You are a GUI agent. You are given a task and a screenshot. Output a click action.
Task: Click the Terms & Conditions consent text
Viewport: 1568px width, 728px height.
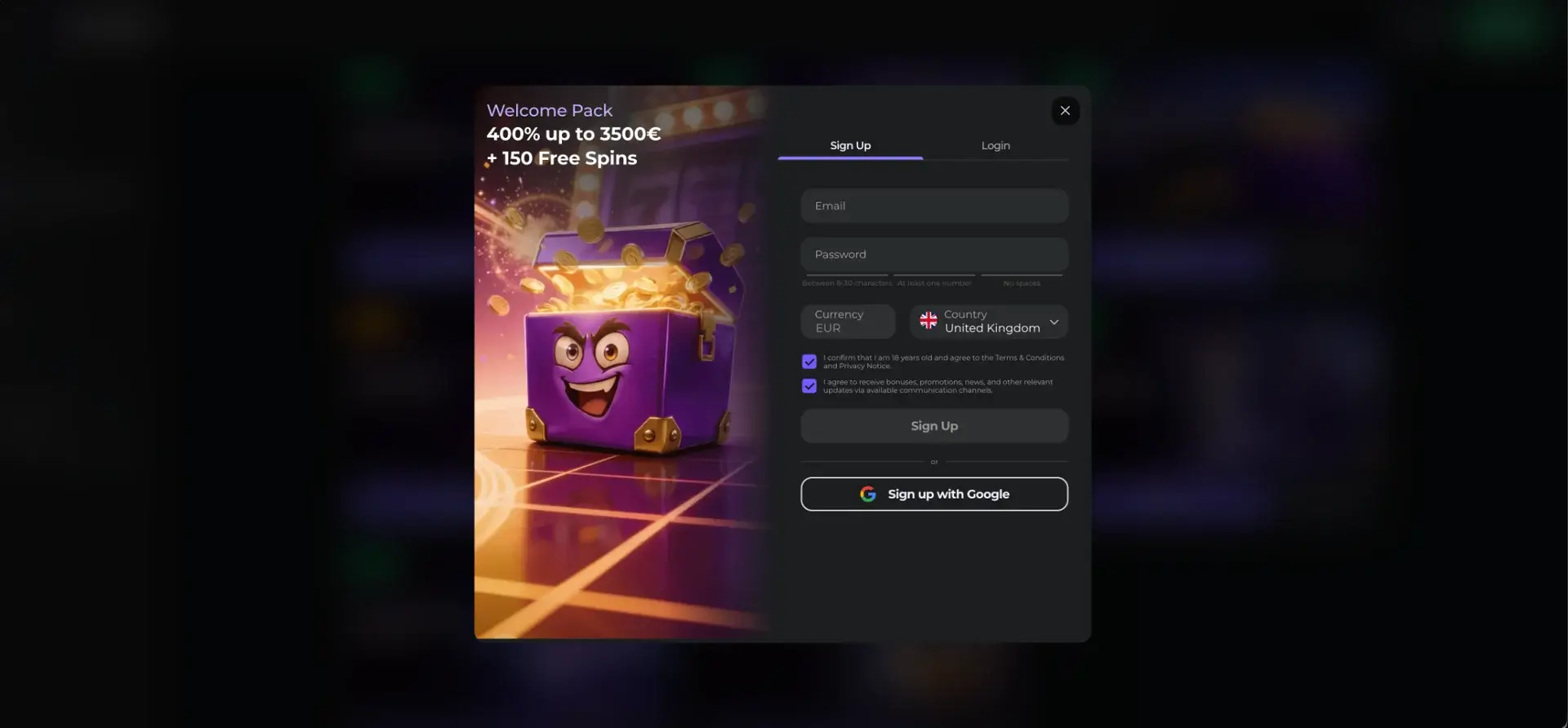[943, 362]
